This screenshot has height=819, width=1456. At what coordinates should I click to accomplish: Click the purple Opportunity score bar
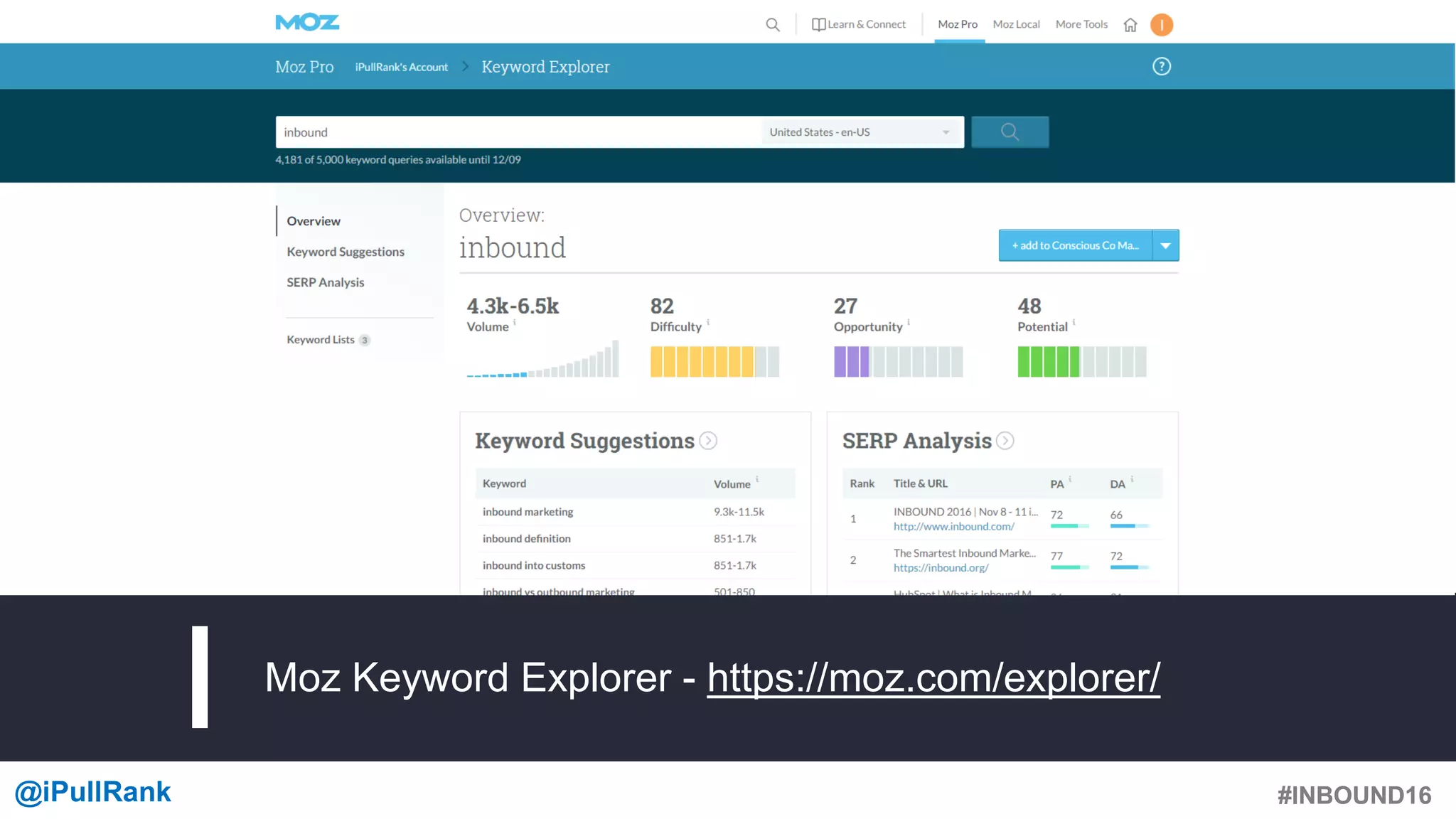[x=899, y=362]
